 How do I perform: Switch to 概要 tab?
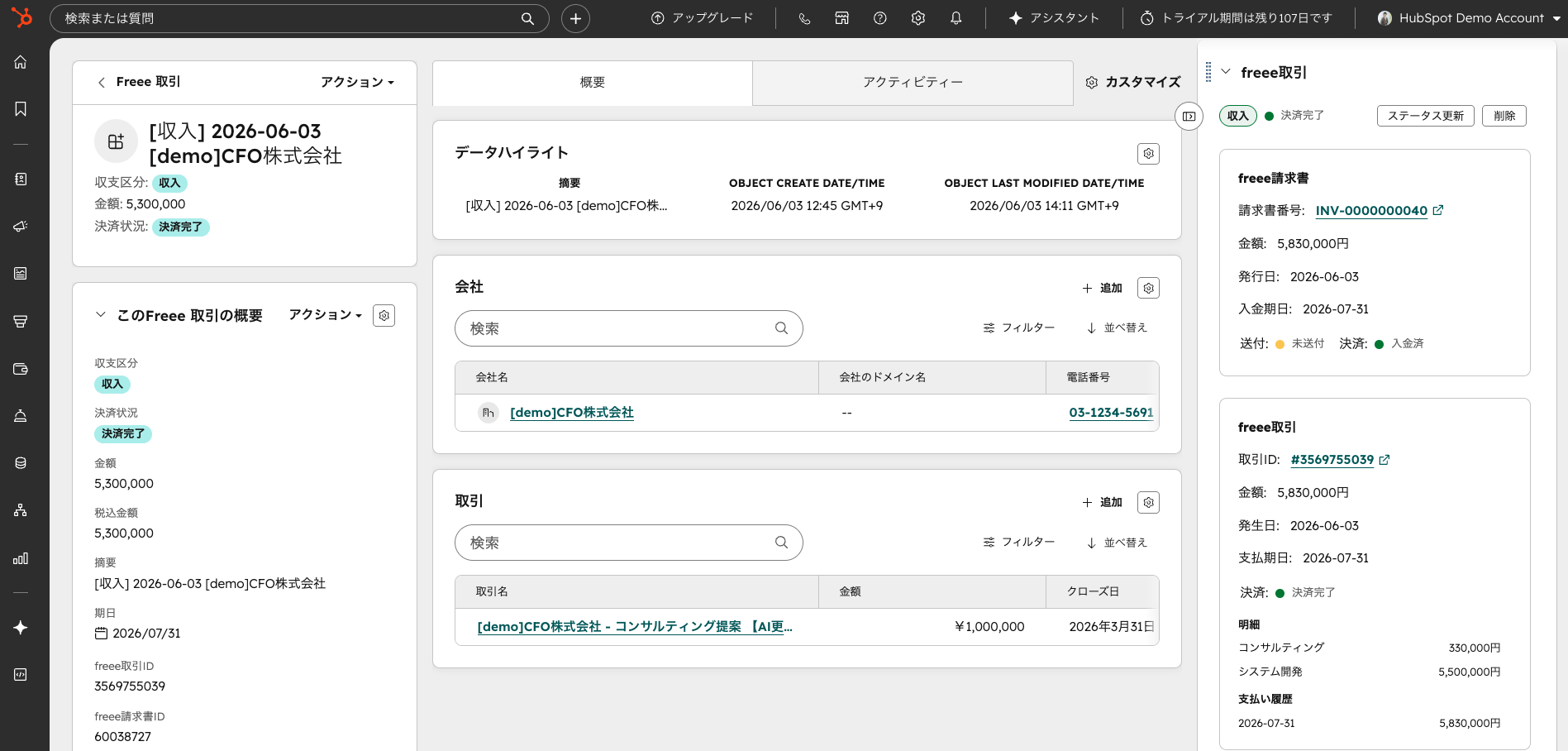[593, 83]
